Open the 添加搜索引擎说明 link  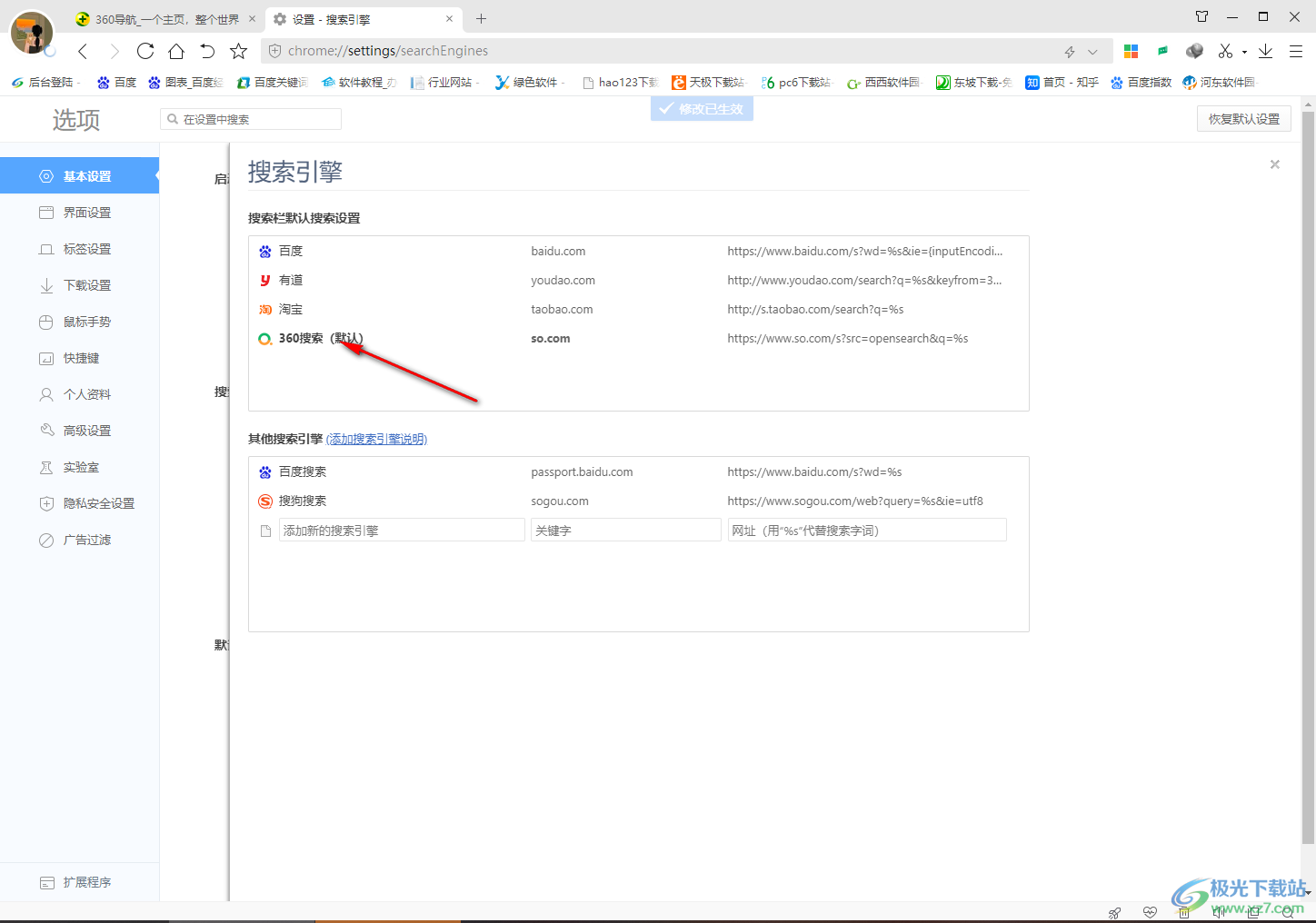point(377,439)
